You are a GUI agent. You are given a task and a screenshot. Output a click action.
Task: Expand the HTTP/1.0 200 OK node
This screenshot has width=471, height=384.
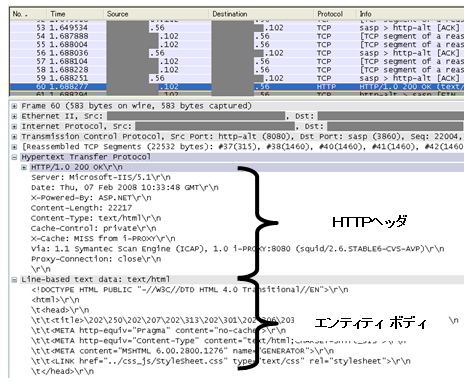[x=24, y=167]
